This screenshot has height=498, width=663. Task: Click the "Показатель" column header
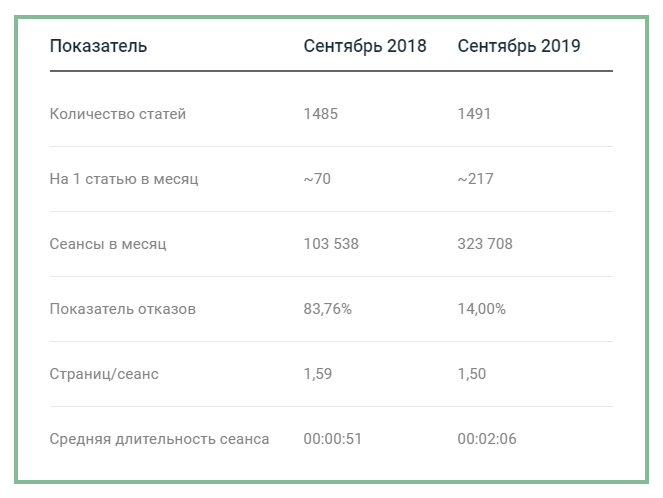(98, 46)
